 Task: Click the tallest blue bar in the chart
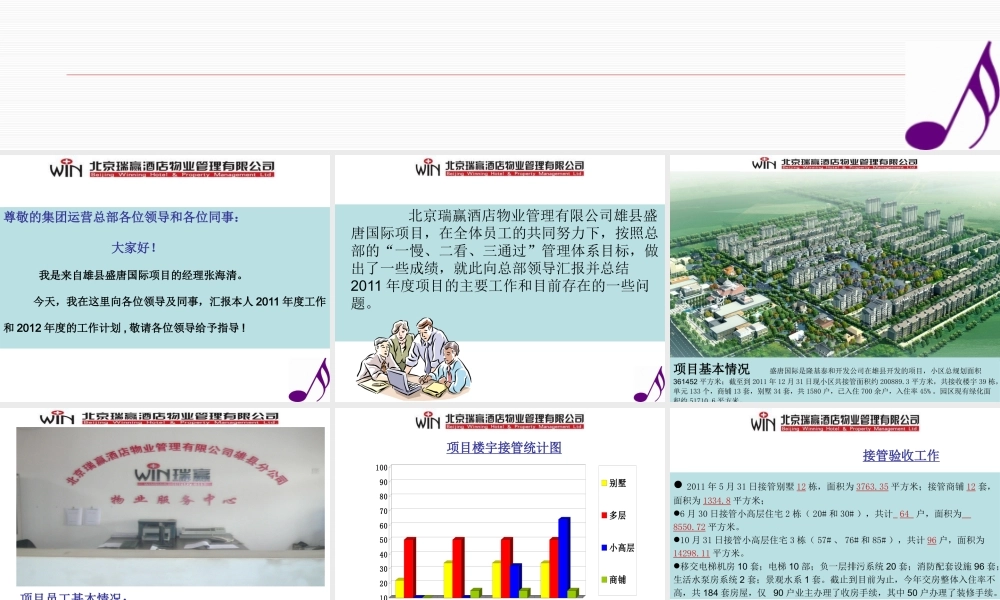click(564, 557)
